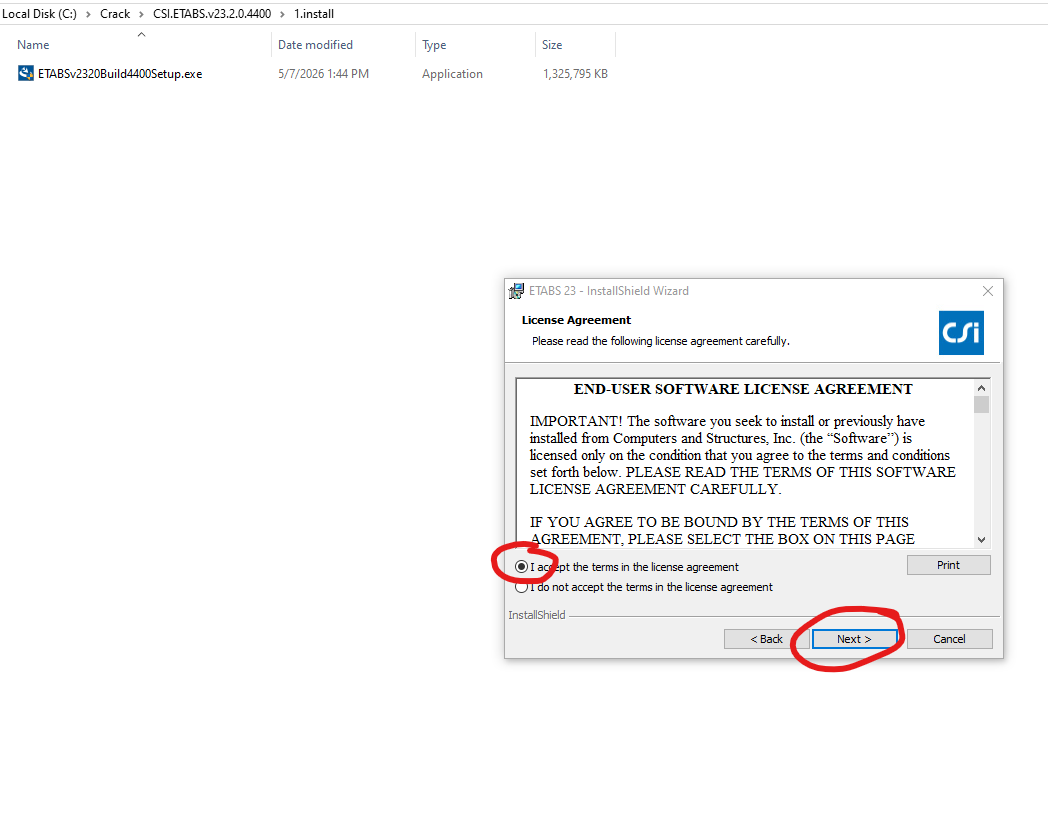The image size is (1048, 827).
Task: Click the '1,325,795 KB' size cell
Action: 575,74
